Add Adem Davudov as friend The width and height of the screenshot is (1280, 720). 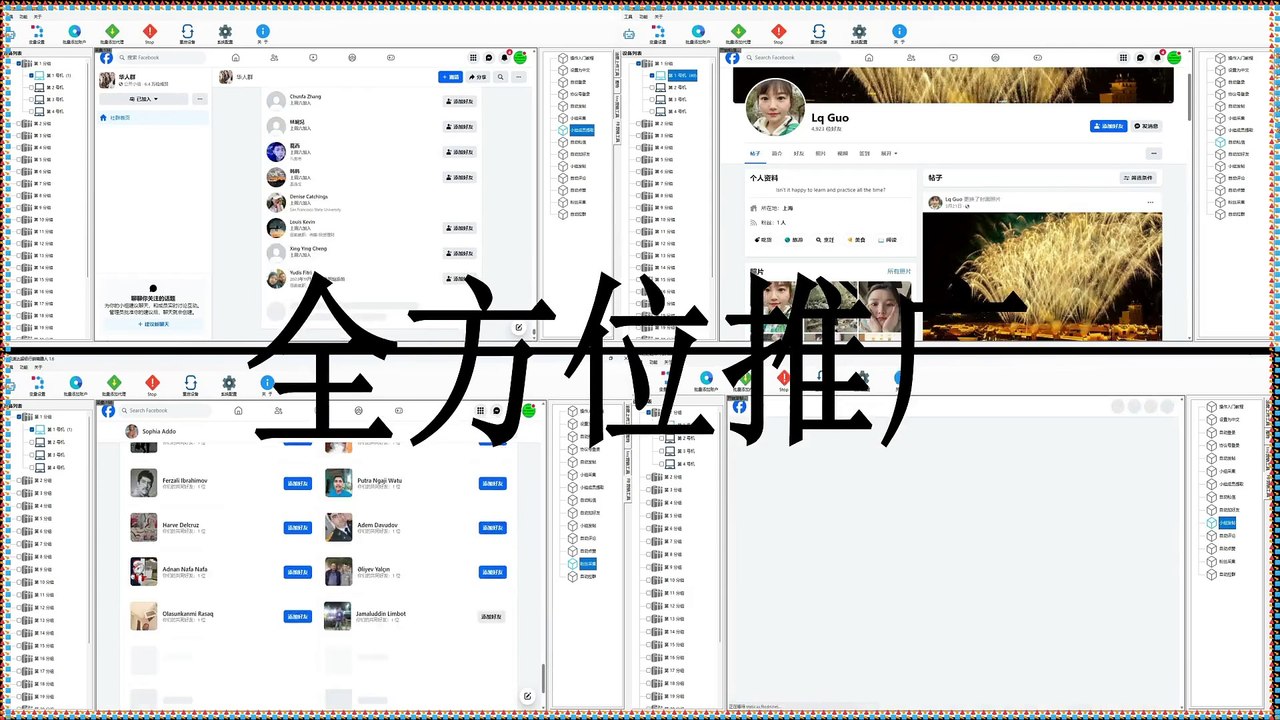coord(493,527)
